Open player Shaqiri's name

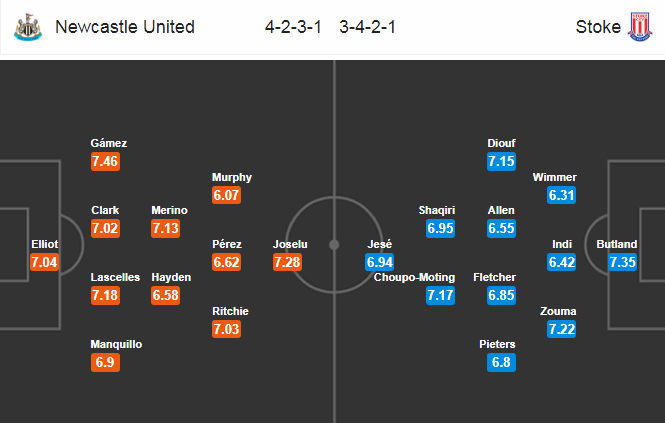tap(437, 210)
